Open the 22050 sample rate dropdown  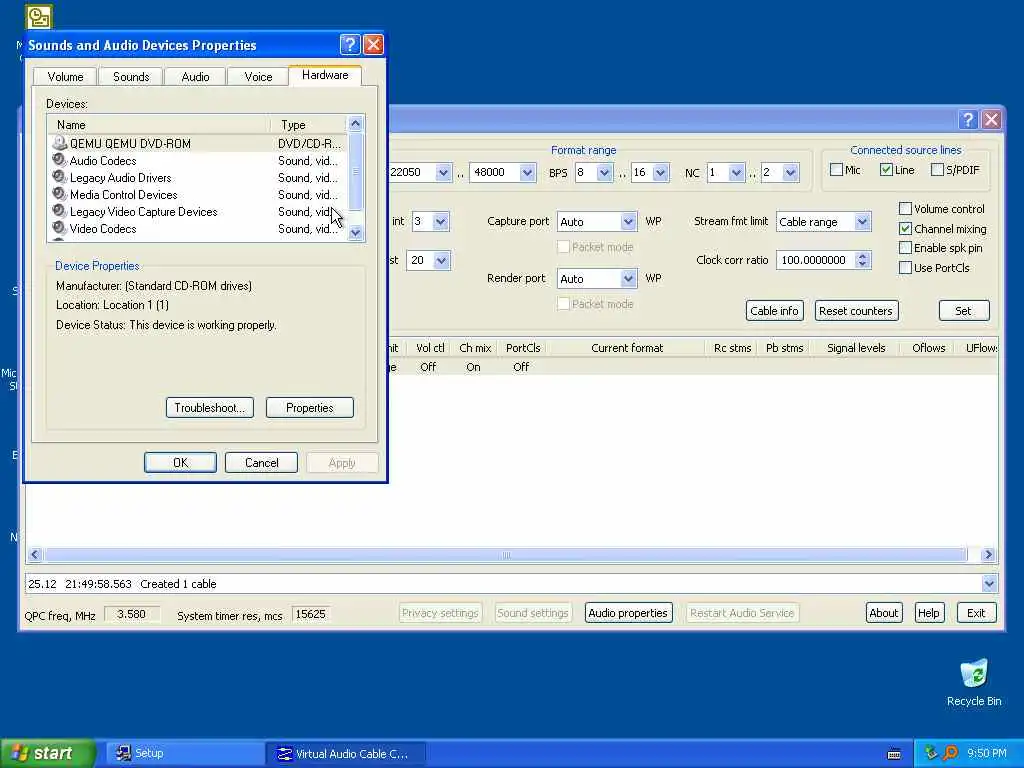(443, 172)
